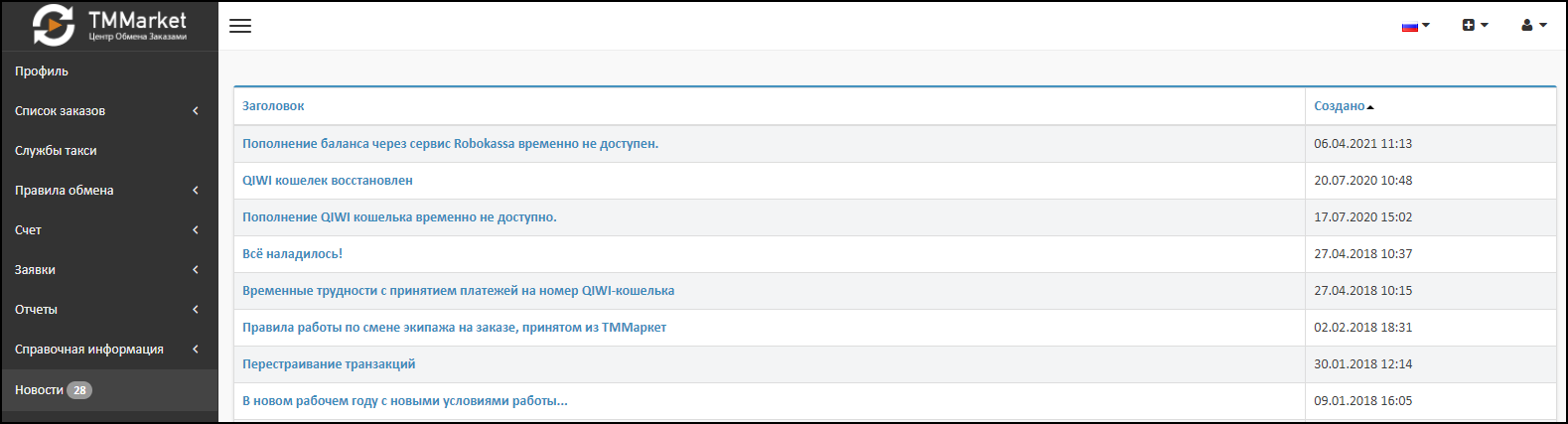
Task: Open 'Пополнение QIWI кошелька временно не доступно' news
Action: tap(399, 217)
